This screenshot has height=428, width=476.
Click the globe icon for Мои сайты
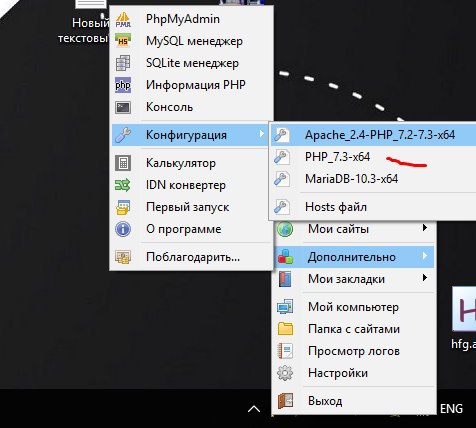(x=285, y=229)
